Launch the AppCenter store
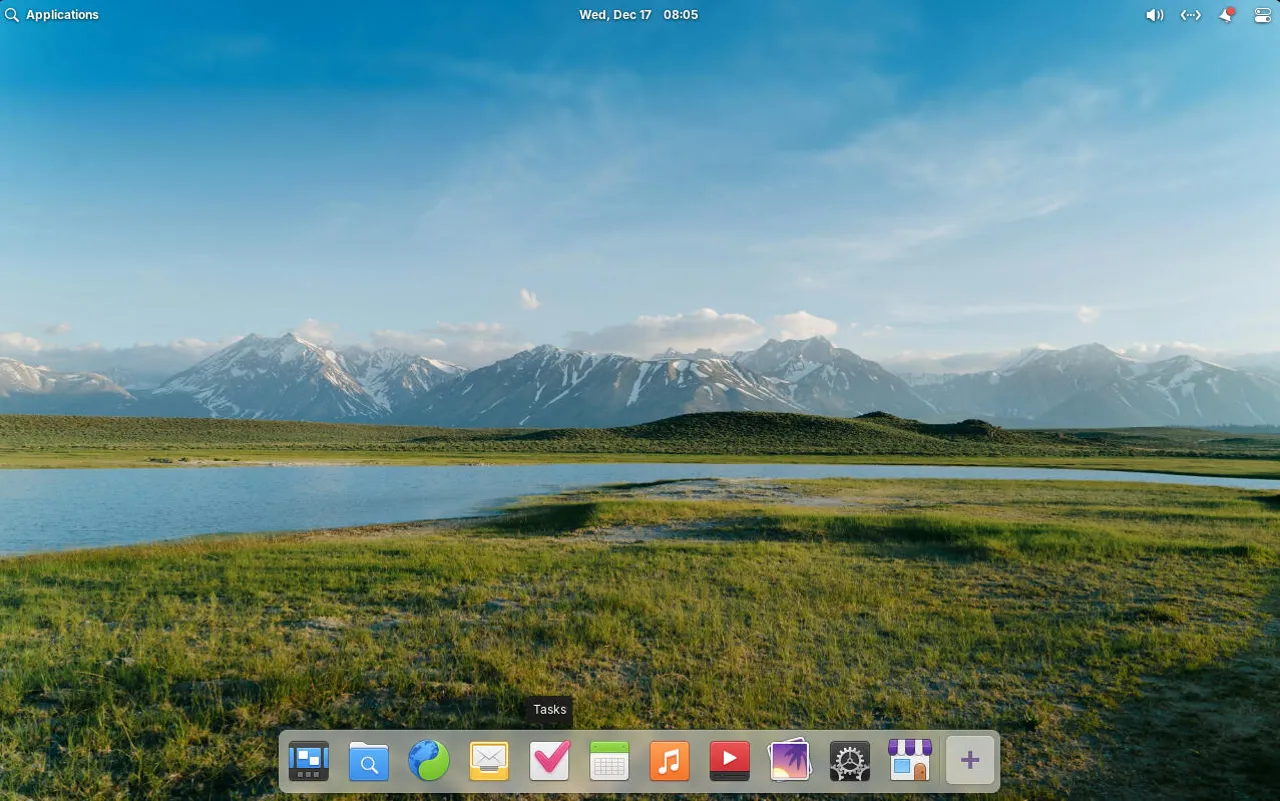 click(910, 760)
